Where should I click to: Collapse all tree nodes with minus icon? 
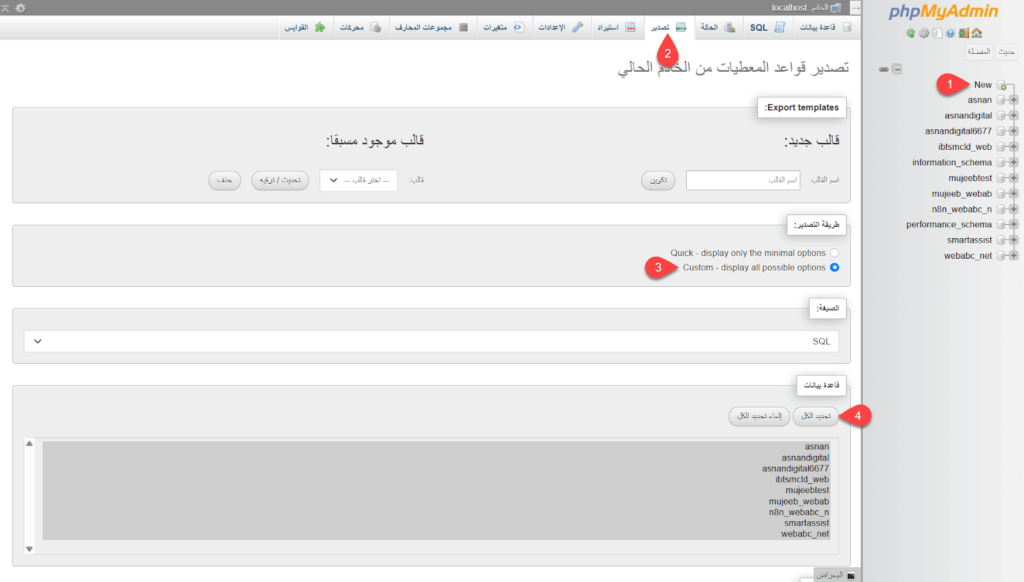click(897, 69)
